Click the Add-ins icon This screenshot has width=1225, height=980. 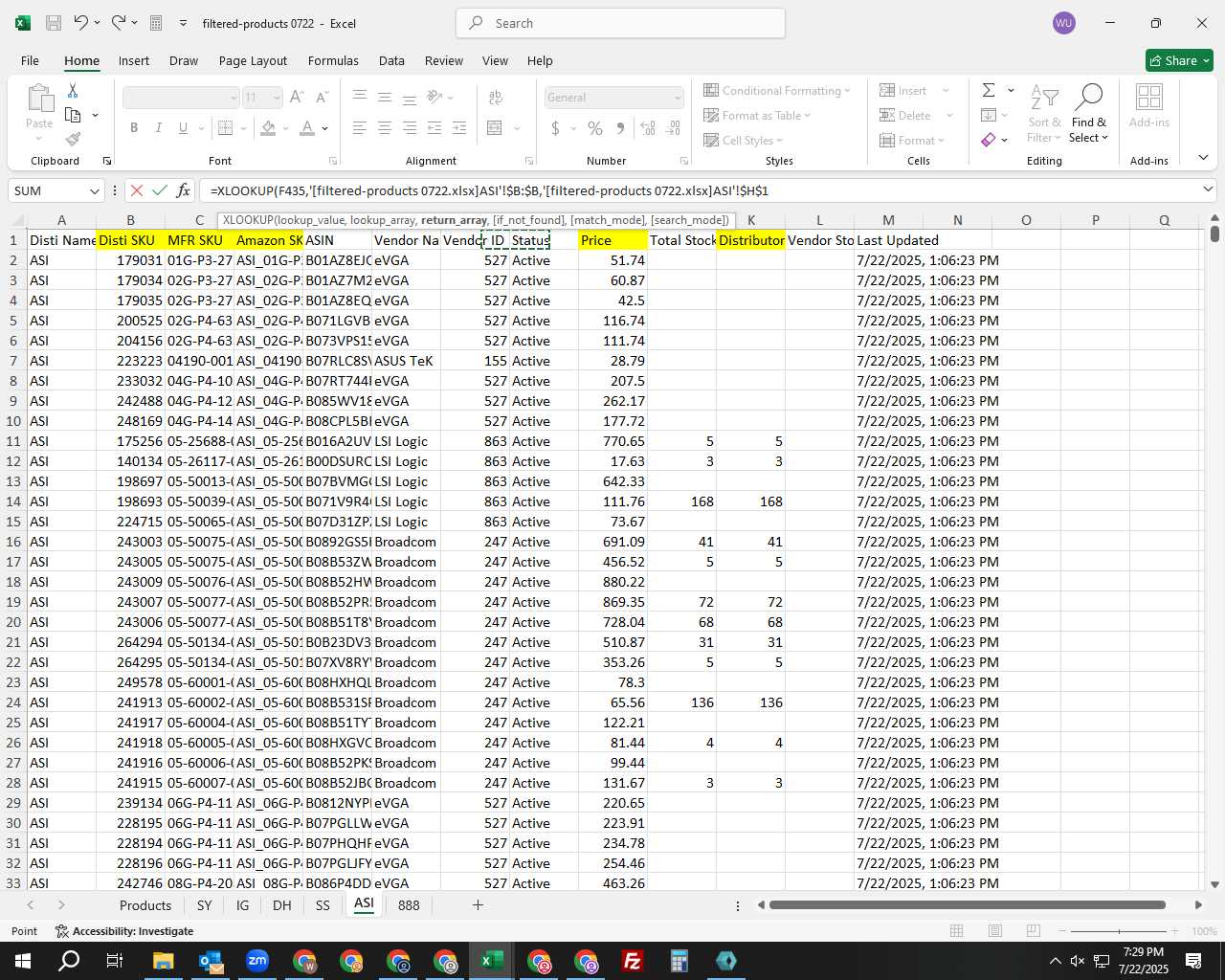[x=1148, y=97]
